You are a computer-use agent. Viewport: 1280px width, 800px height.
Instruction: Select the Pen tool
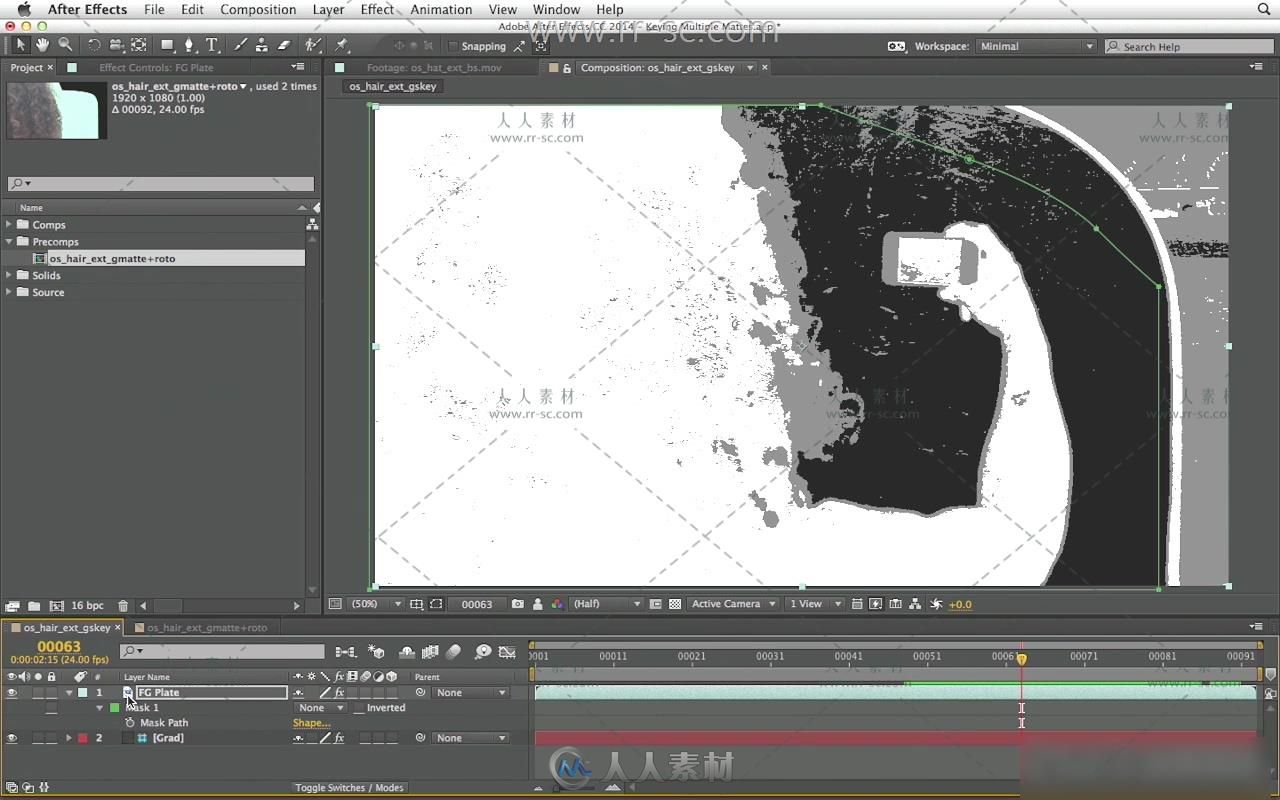pyautogui.click(x=189, y=45)
